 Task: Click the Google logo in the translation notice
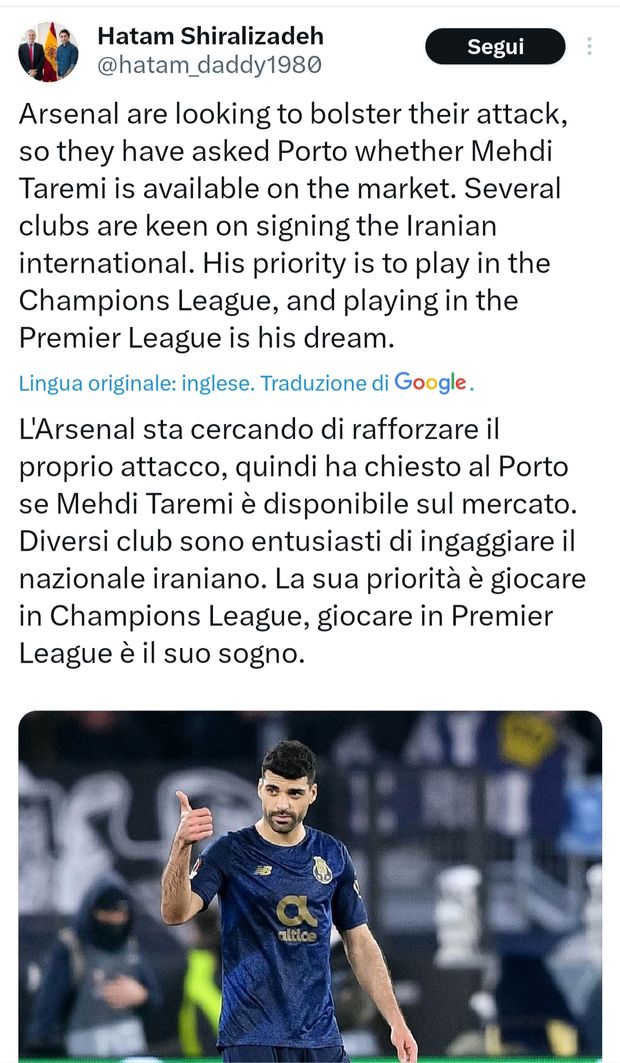coord(424,382)
